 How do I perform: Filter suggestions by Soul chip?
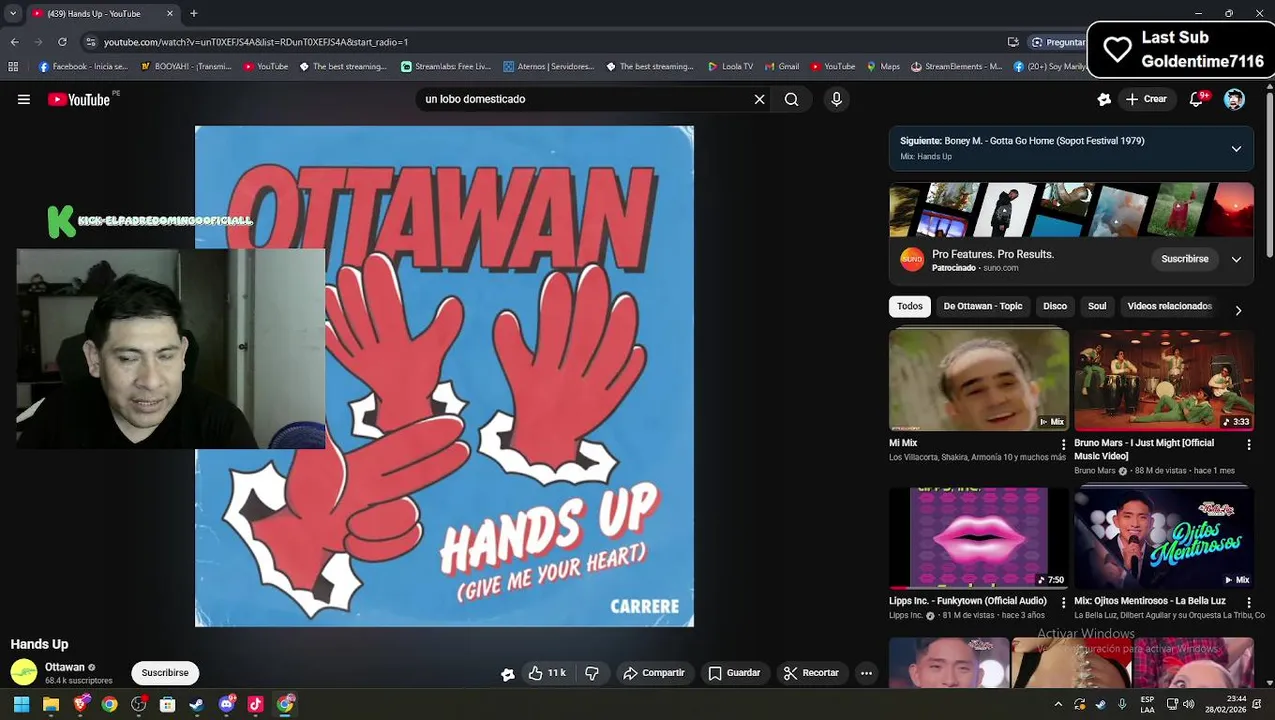click(1097, 306)
